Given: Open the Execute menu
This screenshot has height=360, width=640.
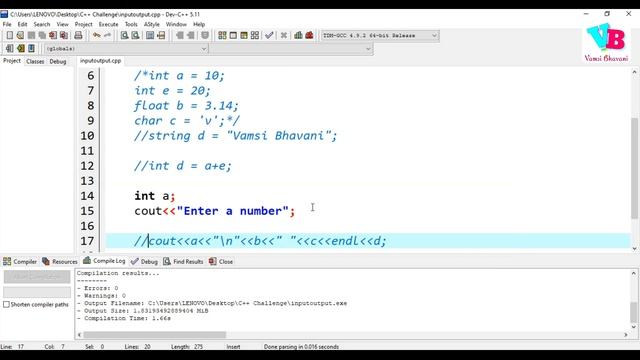Looking at the screenshot, I should (109, 24).
